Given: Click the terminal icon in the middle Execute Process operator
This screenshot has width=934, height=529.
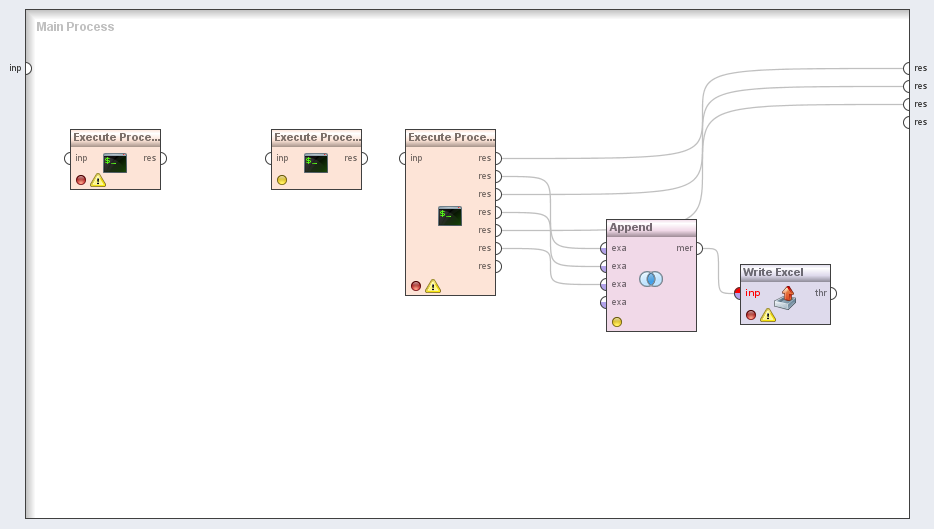Looking at the screenshot, I should pos(316,163).
